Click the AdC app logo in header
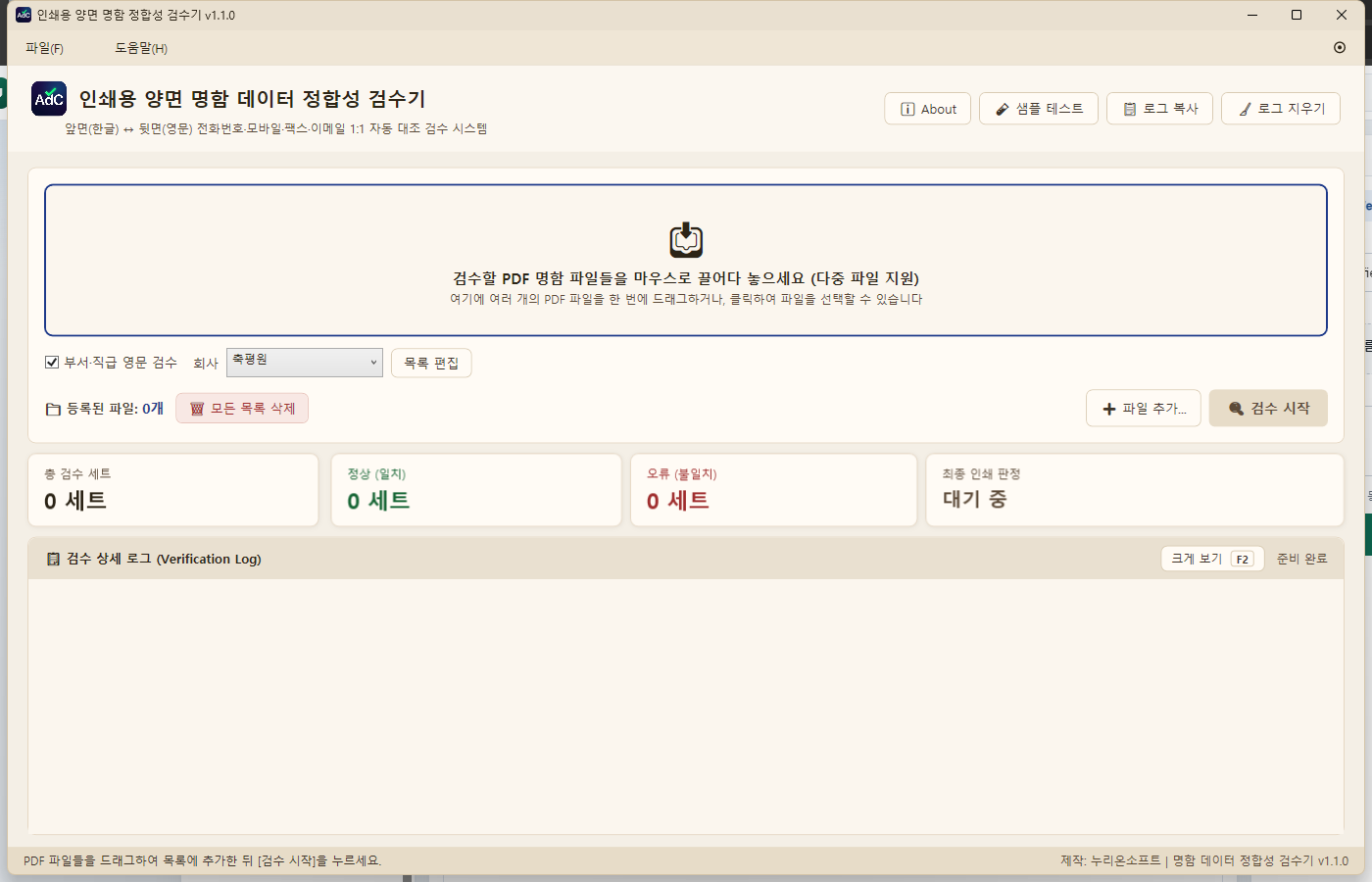 [x=49, y=99]
